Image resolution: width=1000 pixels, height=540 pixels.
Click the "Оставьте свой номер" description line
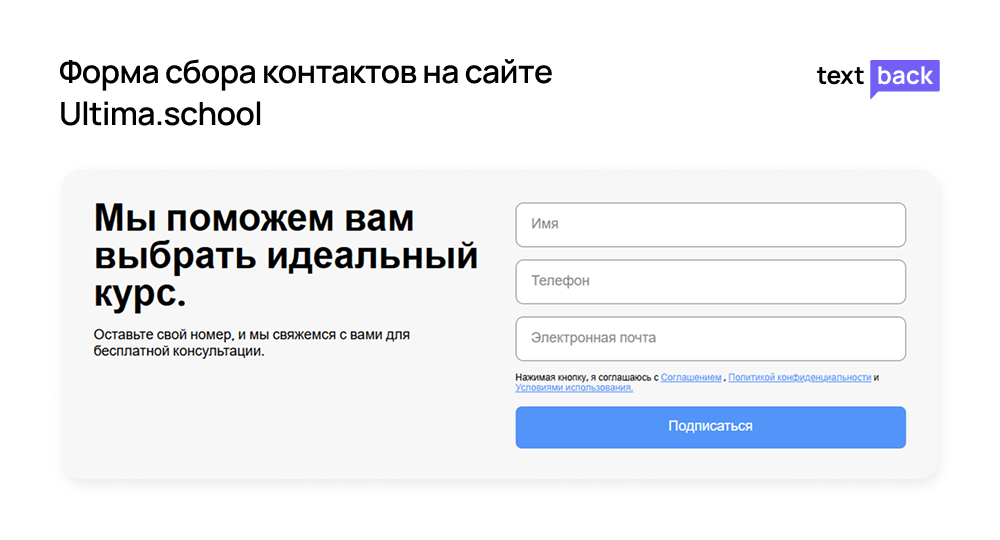[252, 335]
